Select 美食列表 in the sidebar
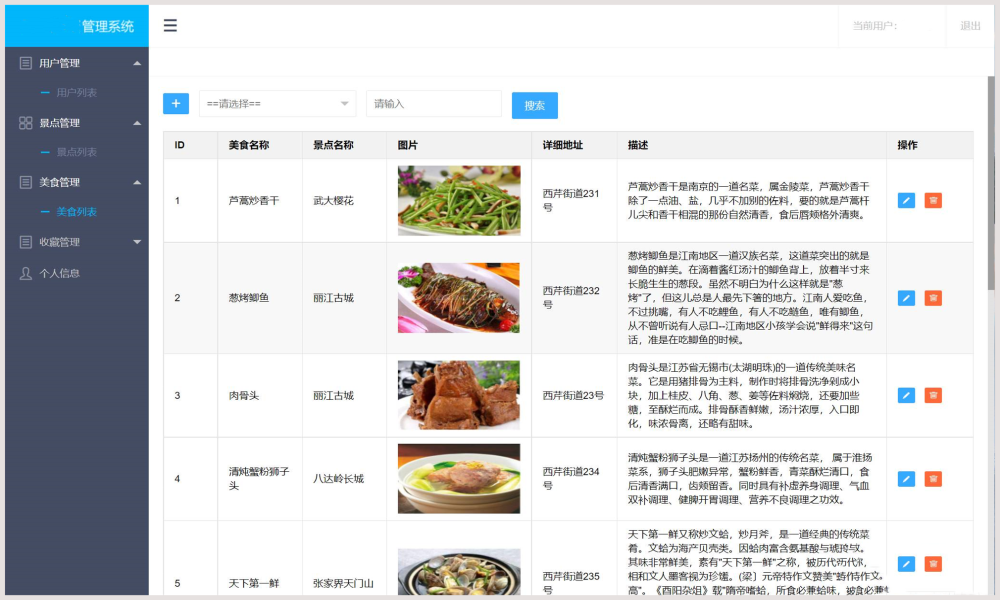The image size is (1000, 600). click(77, 212)
